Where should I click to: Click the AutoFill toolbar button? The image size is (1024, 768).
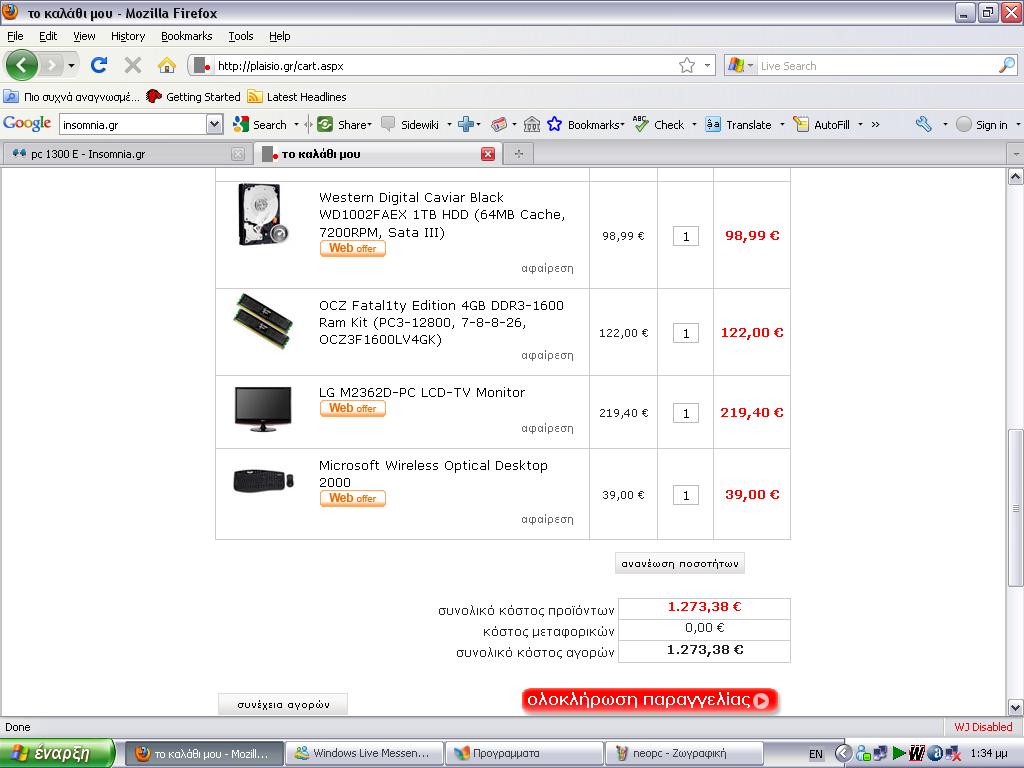click(822, 125)
